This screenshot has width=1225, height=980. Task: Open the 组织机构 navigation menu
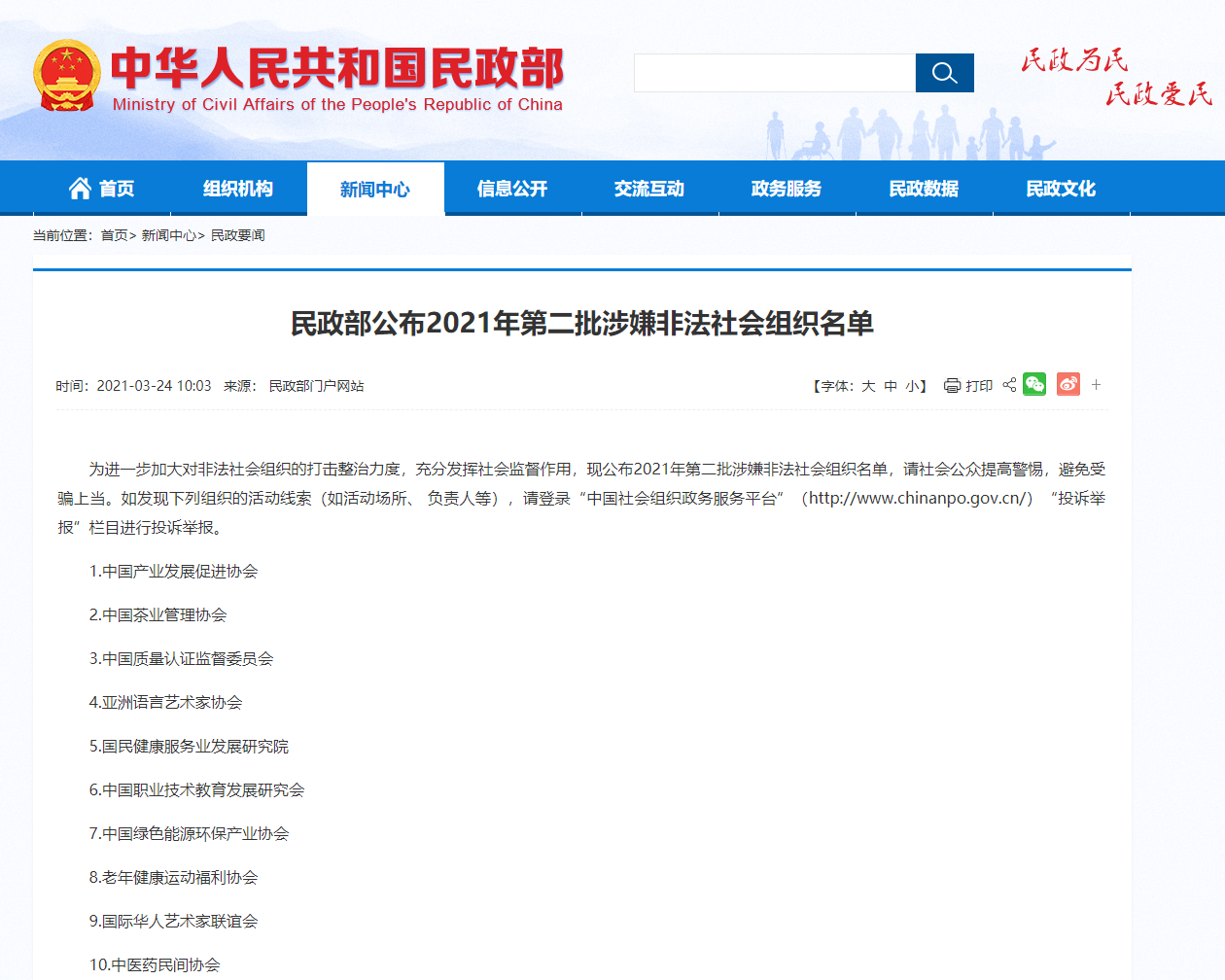(x=238, y=189)
